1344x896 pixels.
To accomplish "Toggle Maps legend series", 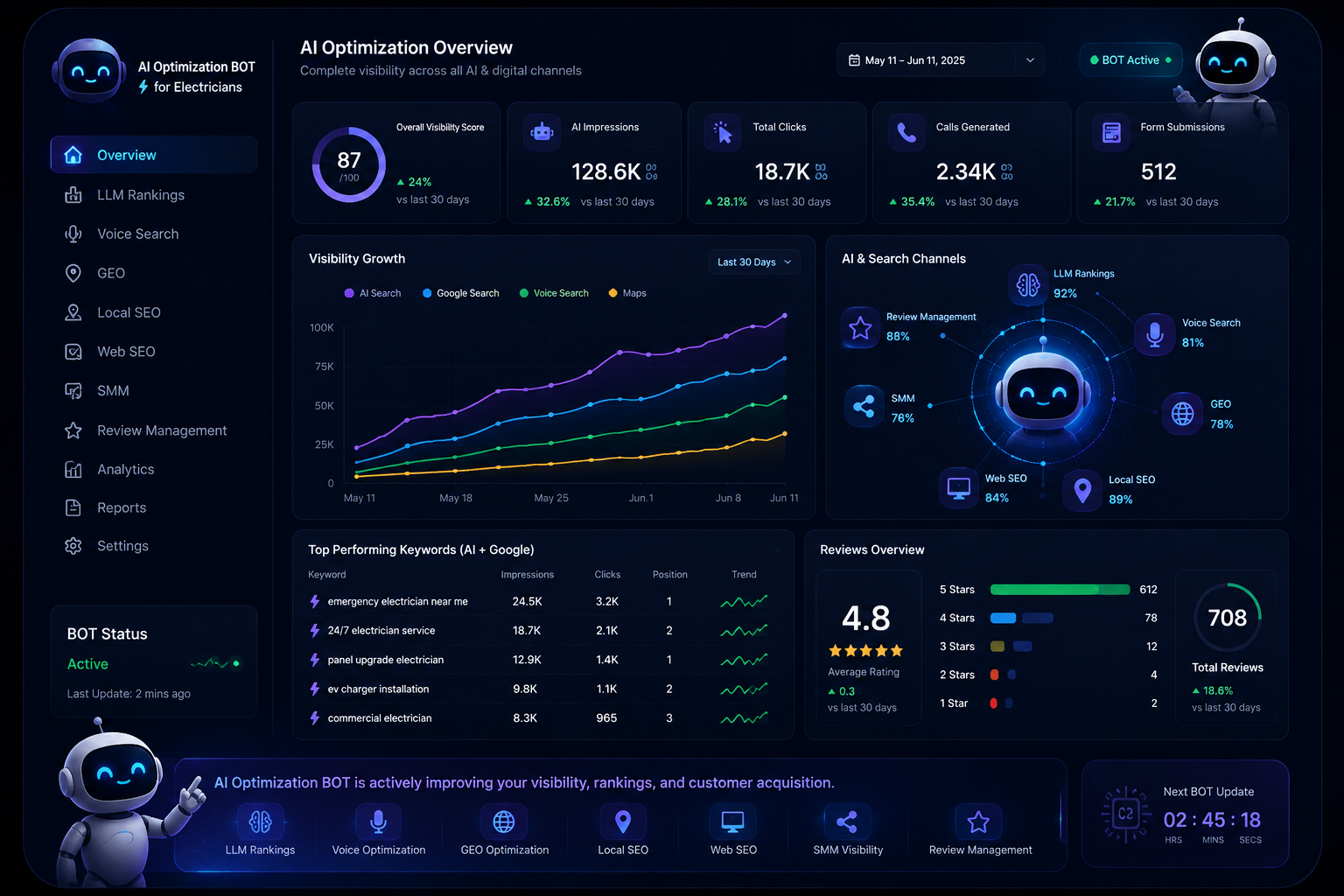I will [x=627, y=293].
